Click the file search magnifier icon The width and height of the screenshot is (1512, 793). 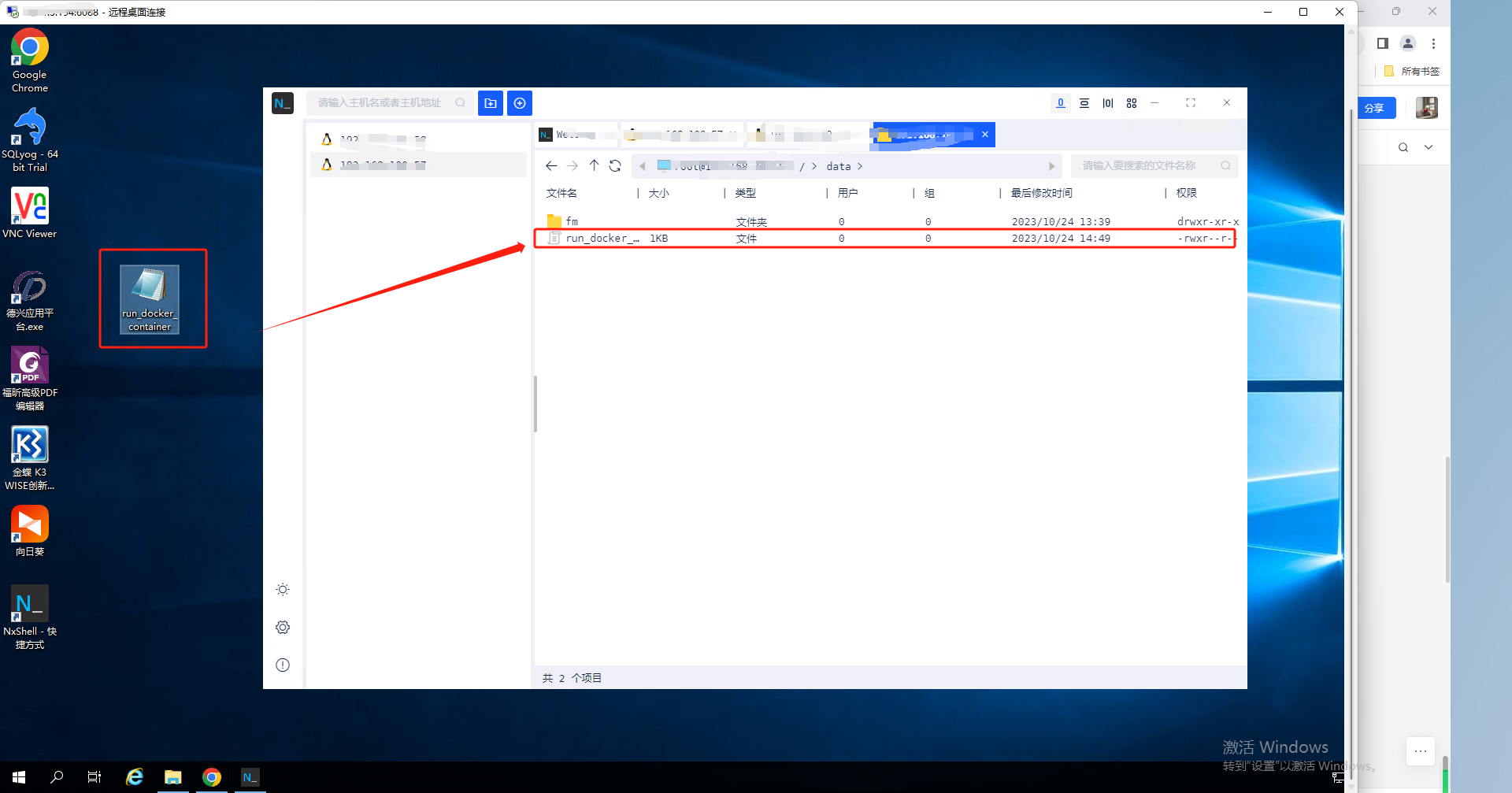click(x=1226, y=165)
